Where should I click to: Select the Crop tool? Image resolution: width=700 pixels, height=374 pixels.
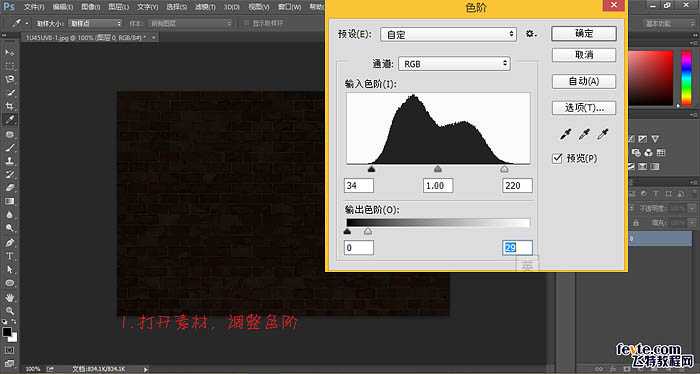[9, 106]
